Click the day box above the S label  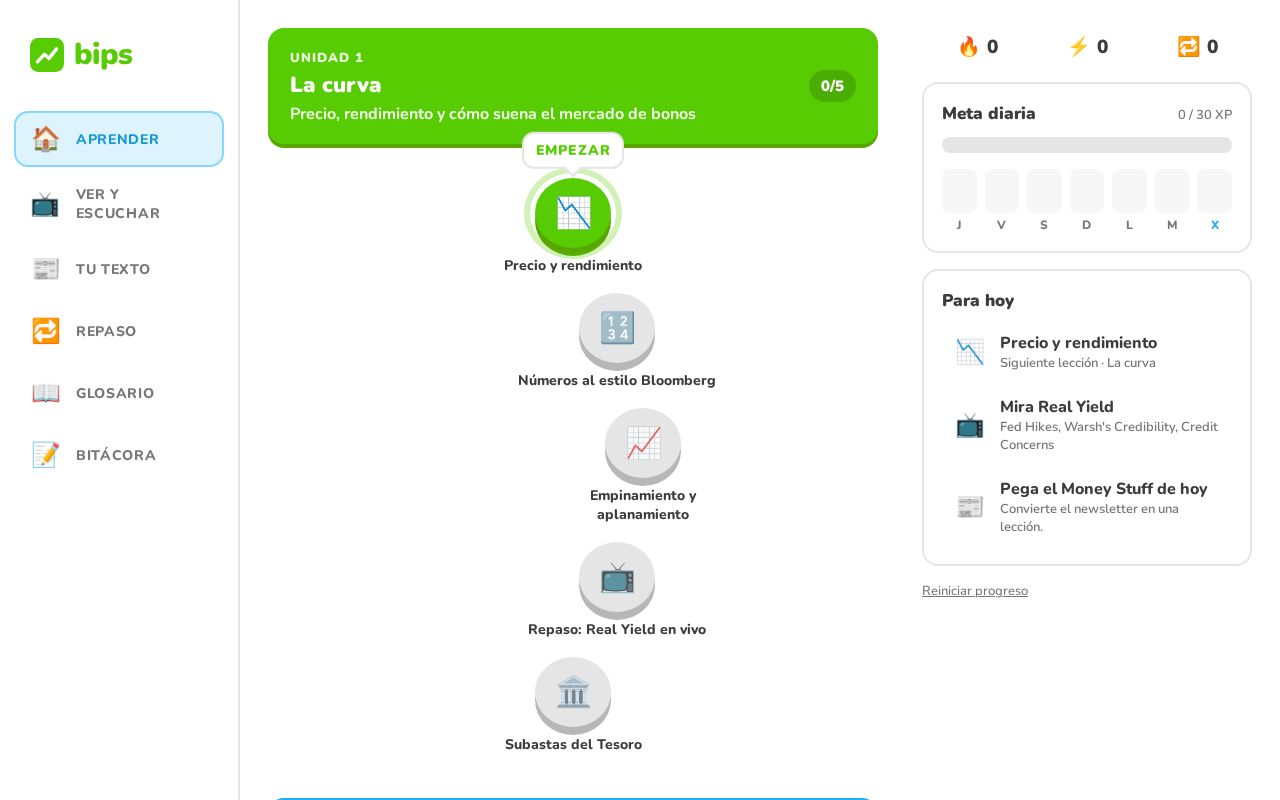1044,191
